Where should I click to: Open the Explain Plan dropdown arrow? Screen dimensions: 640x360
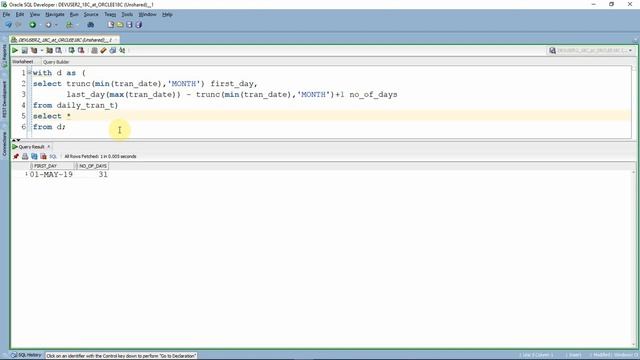[42, 51]
